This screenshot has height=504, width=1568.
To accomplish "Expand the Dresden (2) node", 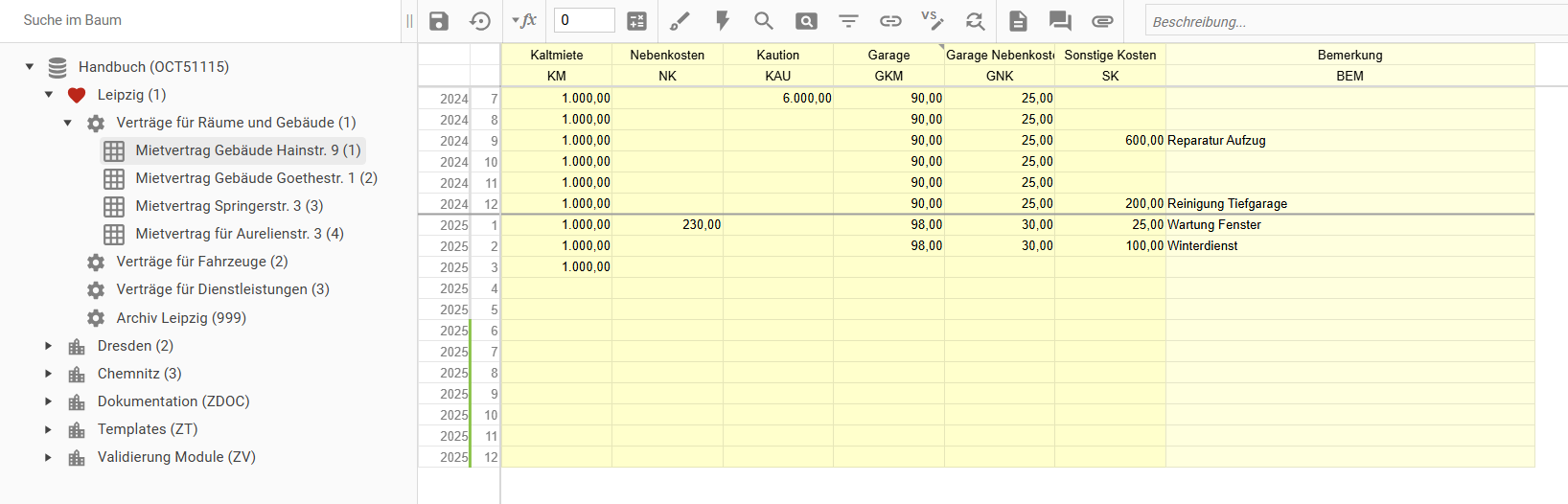I will click(49, 346).
